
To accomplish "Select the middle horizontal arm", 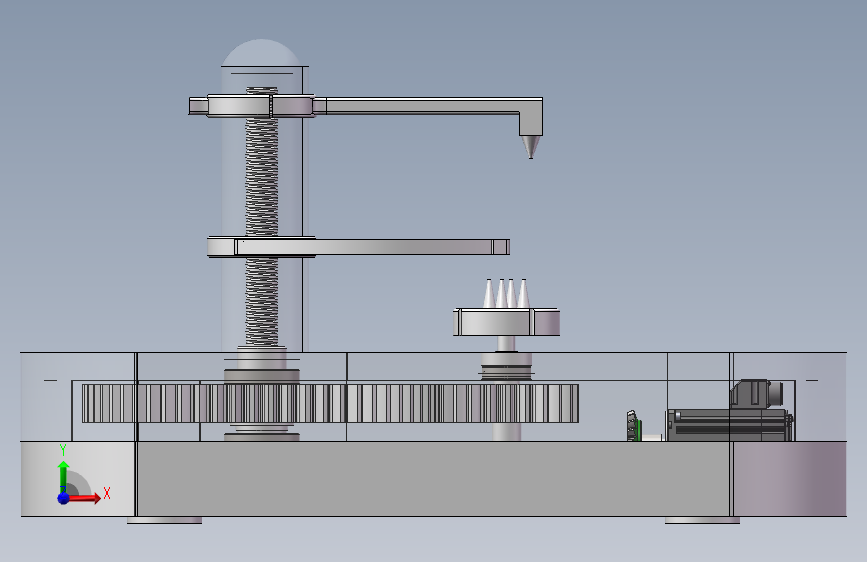I will pos(358,247).
